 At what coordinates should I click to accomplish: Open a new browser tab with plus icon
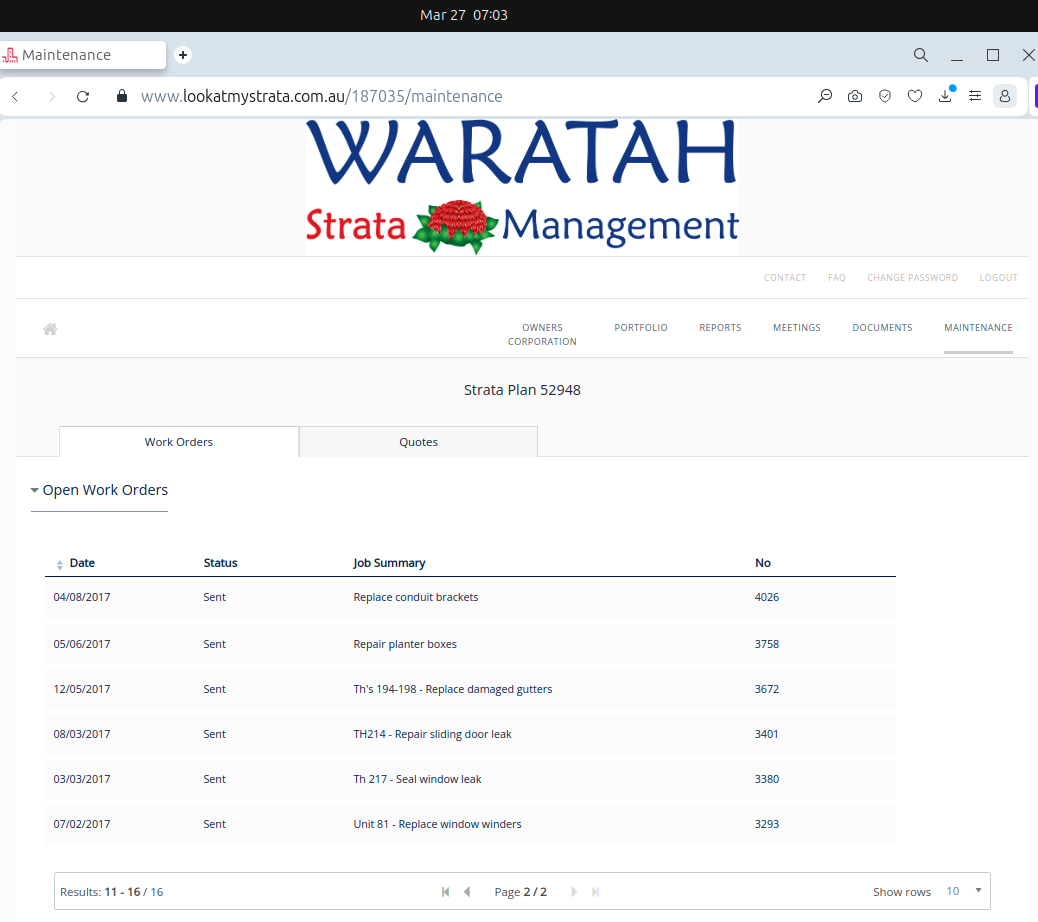183,55
